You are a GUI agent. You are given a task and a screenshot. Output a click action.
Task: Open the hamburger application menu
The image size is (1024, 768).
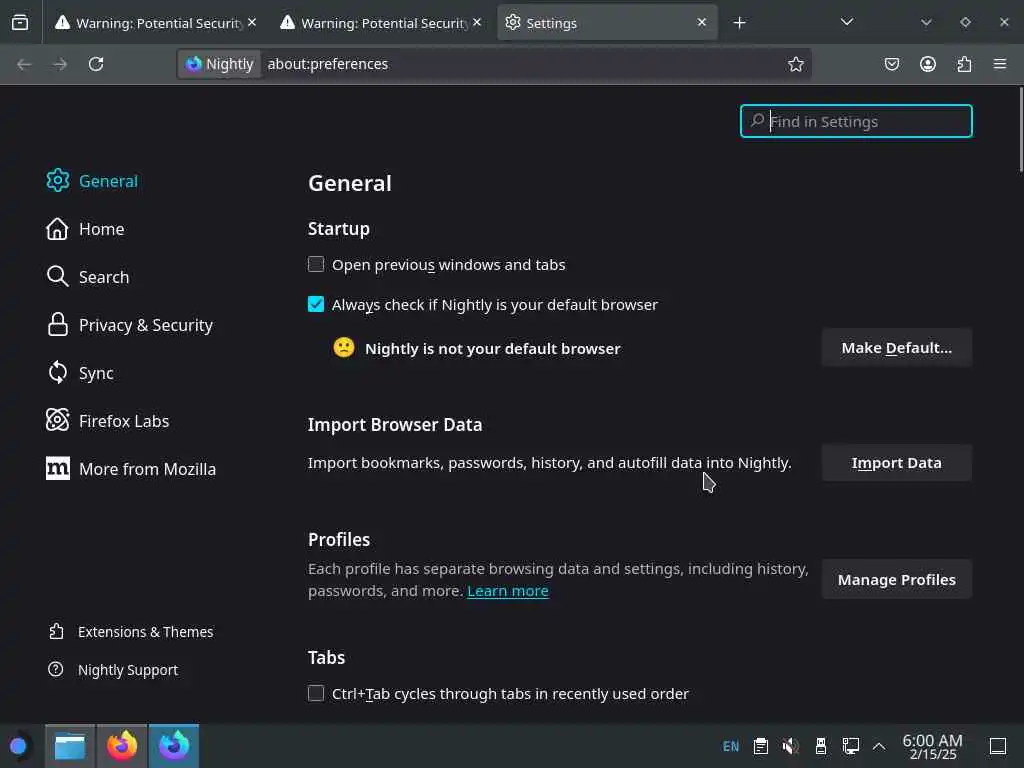1000,64
